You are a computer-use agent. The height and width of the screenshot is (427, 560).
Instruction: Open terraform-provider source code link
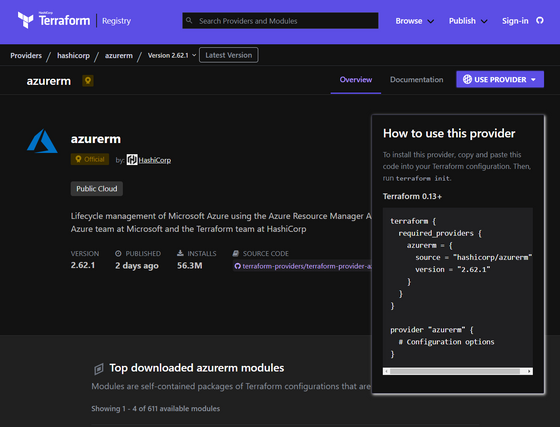click(306, 266)
